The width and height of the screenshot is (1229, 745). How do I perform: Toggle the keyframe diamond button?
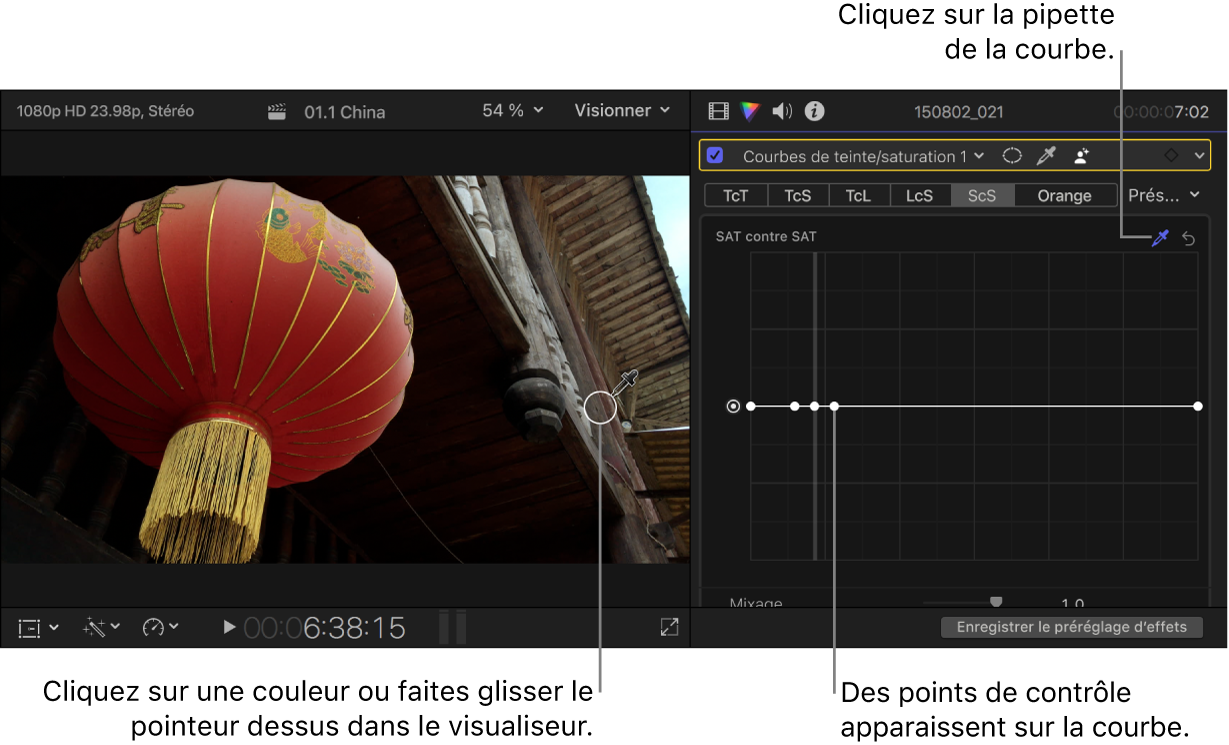pyautogui.click(x=1171, y=156)
